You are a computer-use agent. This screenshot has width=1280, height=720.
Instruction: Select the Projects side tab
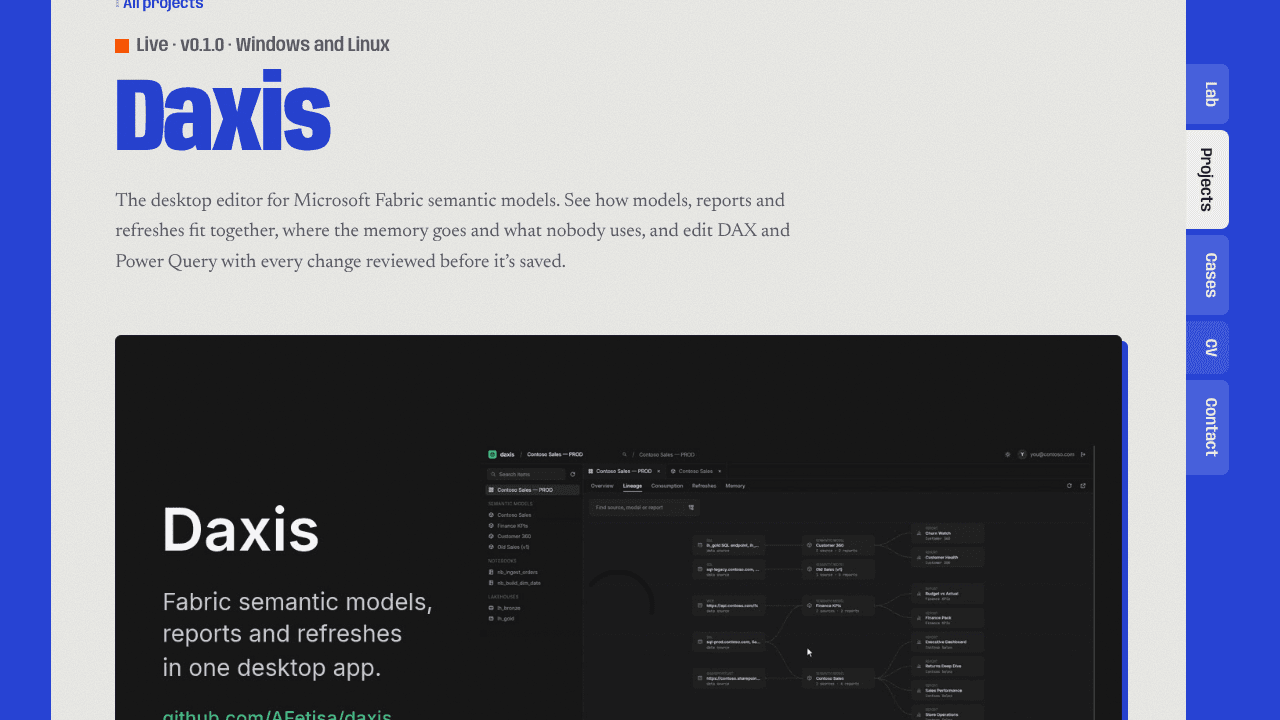click(1208, 179)
